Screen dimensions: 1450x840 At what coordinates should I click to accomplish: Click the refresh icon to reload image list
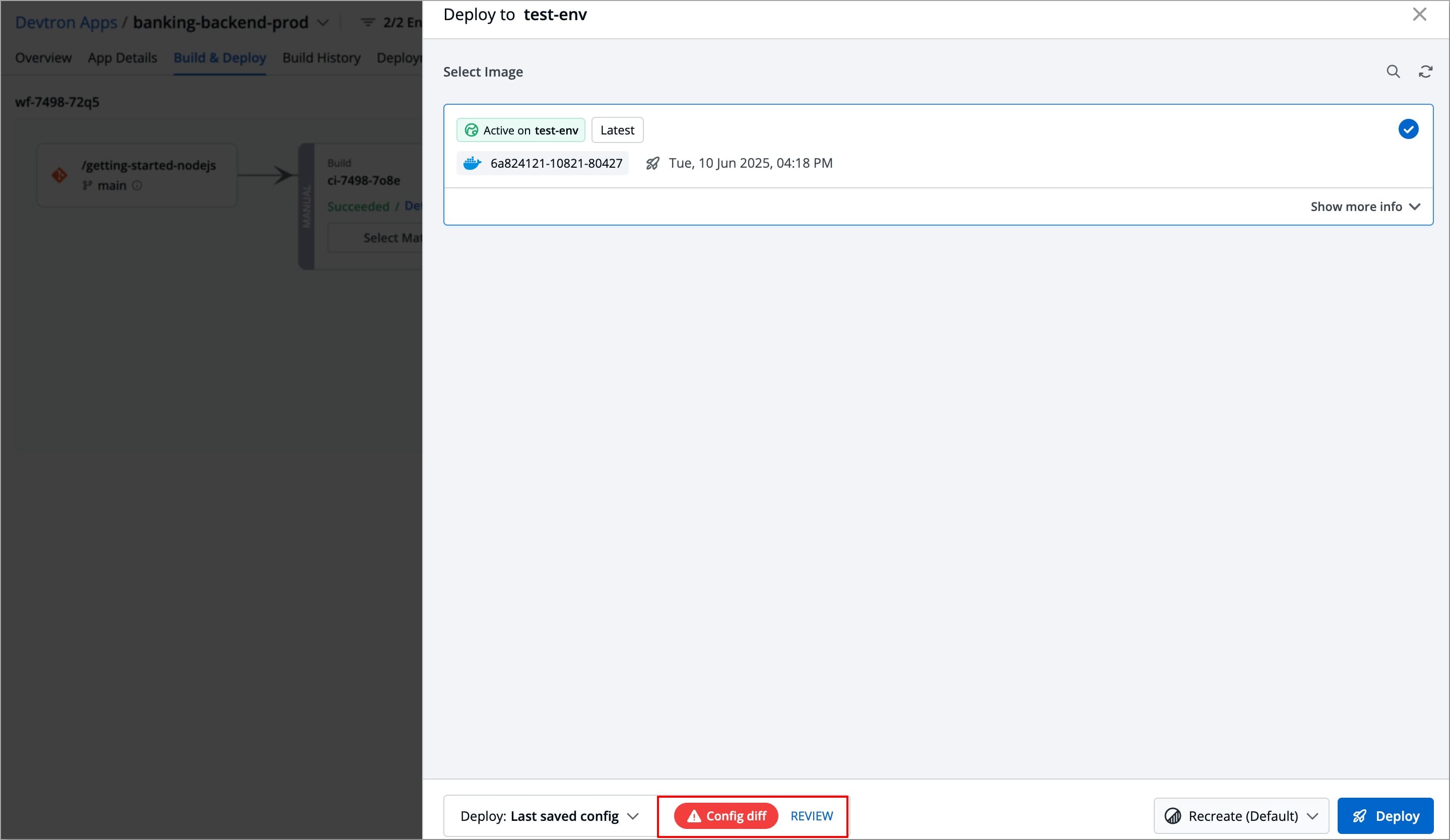(1426, 72)
